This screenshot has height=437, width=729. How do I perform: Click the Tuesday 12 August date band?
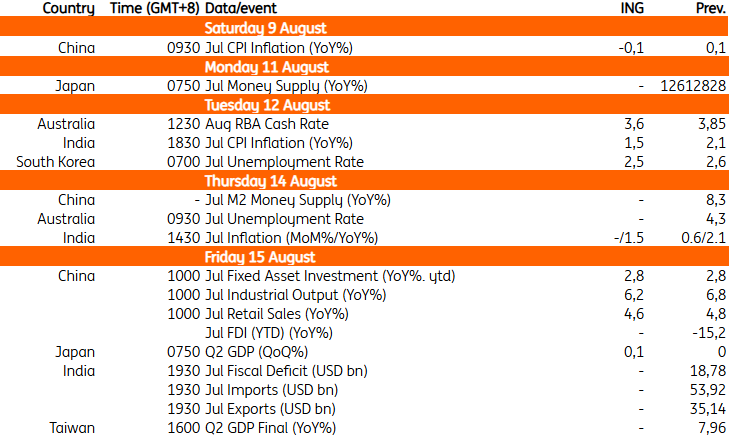pos(266,104)
